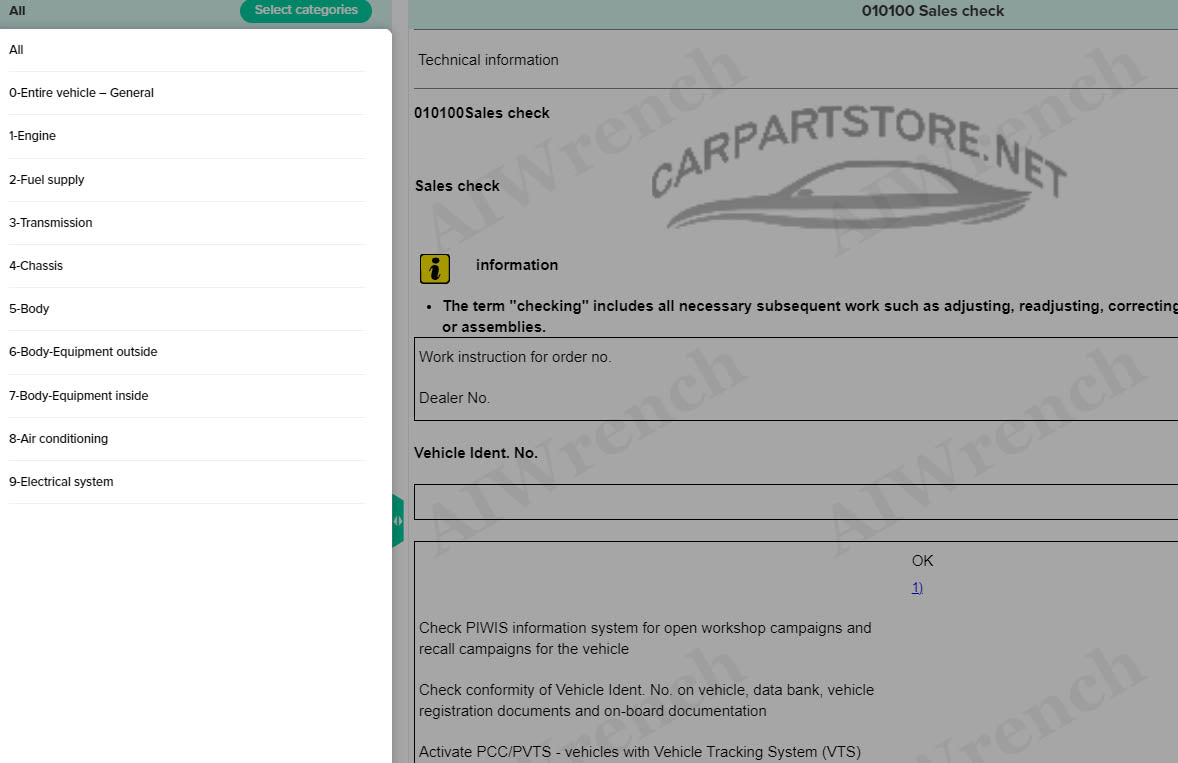Pick 7-Body-Equipment inside option
The width and height of the screenshot is (1178, 763).
(79, 396)
